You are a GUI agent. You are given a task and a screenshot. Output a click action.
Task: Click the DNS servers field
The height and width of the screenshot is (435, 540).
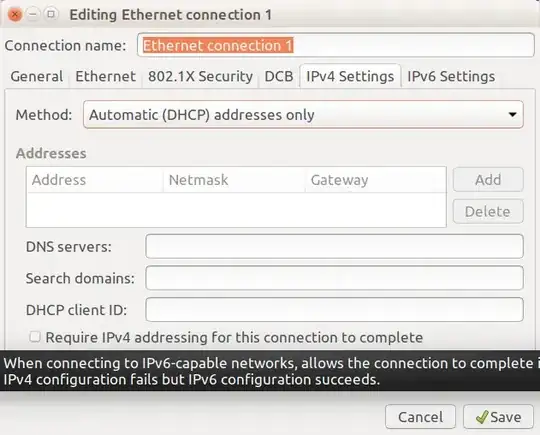(x=334, y=246)
